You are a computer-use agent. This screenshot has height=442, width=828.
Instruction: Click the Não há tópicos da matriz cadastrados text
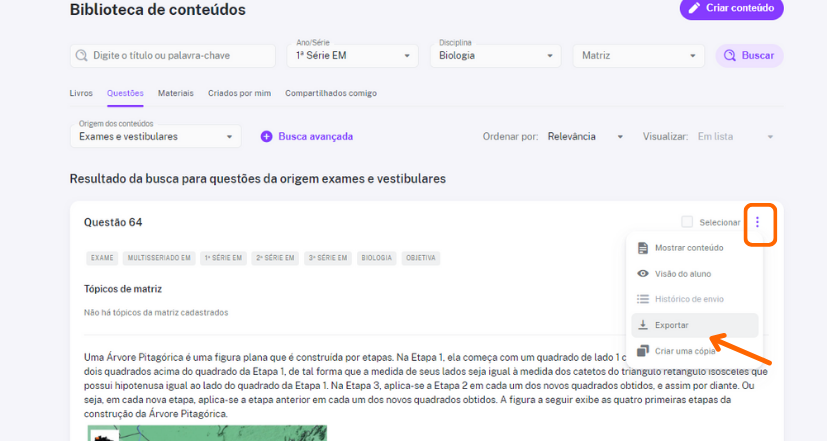pos(156,313)
